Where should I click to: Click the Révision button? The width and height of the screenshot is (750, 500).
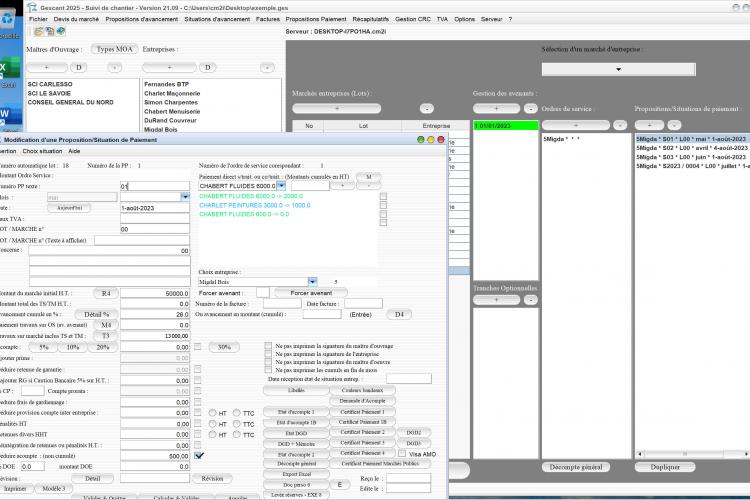pyautogui.click(x=212, y=478)
